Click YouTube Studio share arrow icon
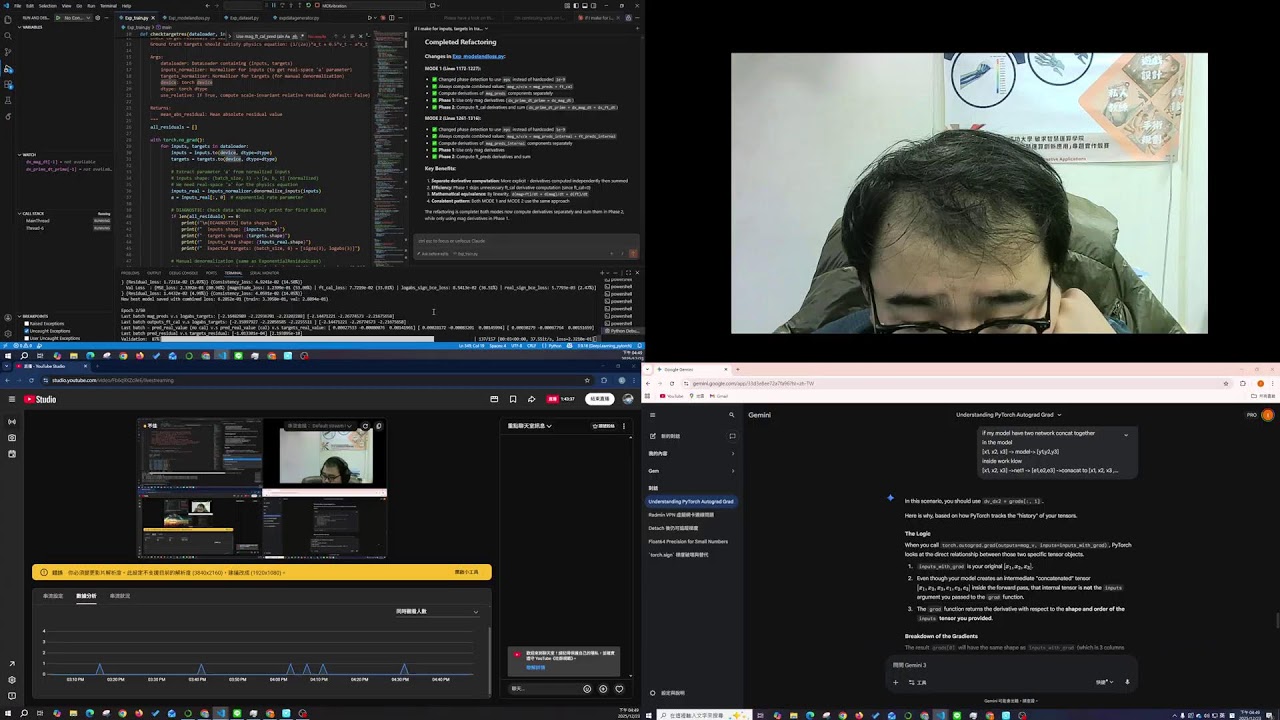Image resolution: width=1280 pixels, height=720 pixels. click(x=531, y=399)
